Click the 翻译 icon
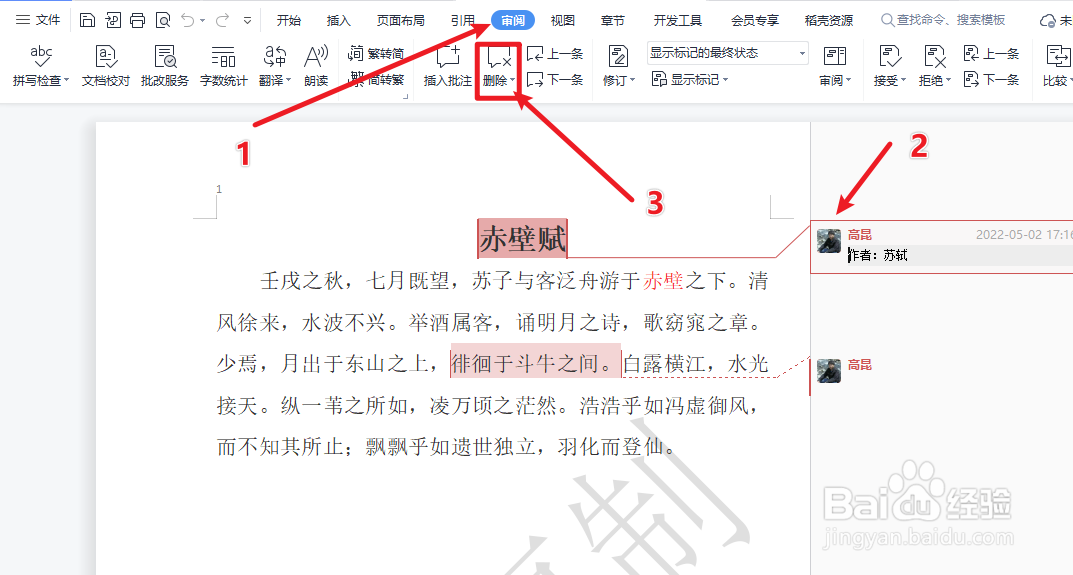Viewport: 1073px width, 575px height. click(274, 56)
